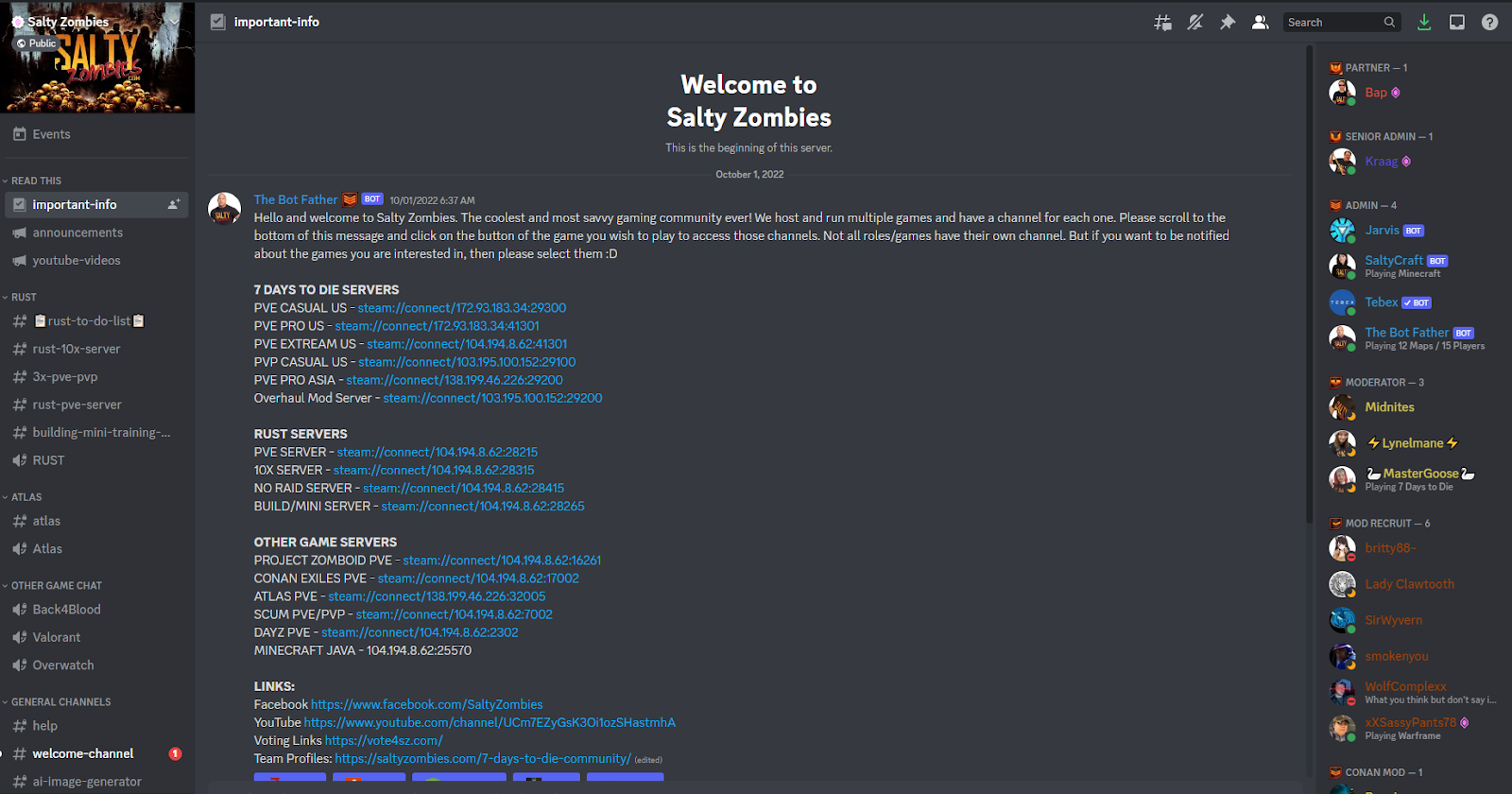This screenshot has height=794, width=1512.
Task: Open the announcements channel
Action: click(x=97, y=233)
